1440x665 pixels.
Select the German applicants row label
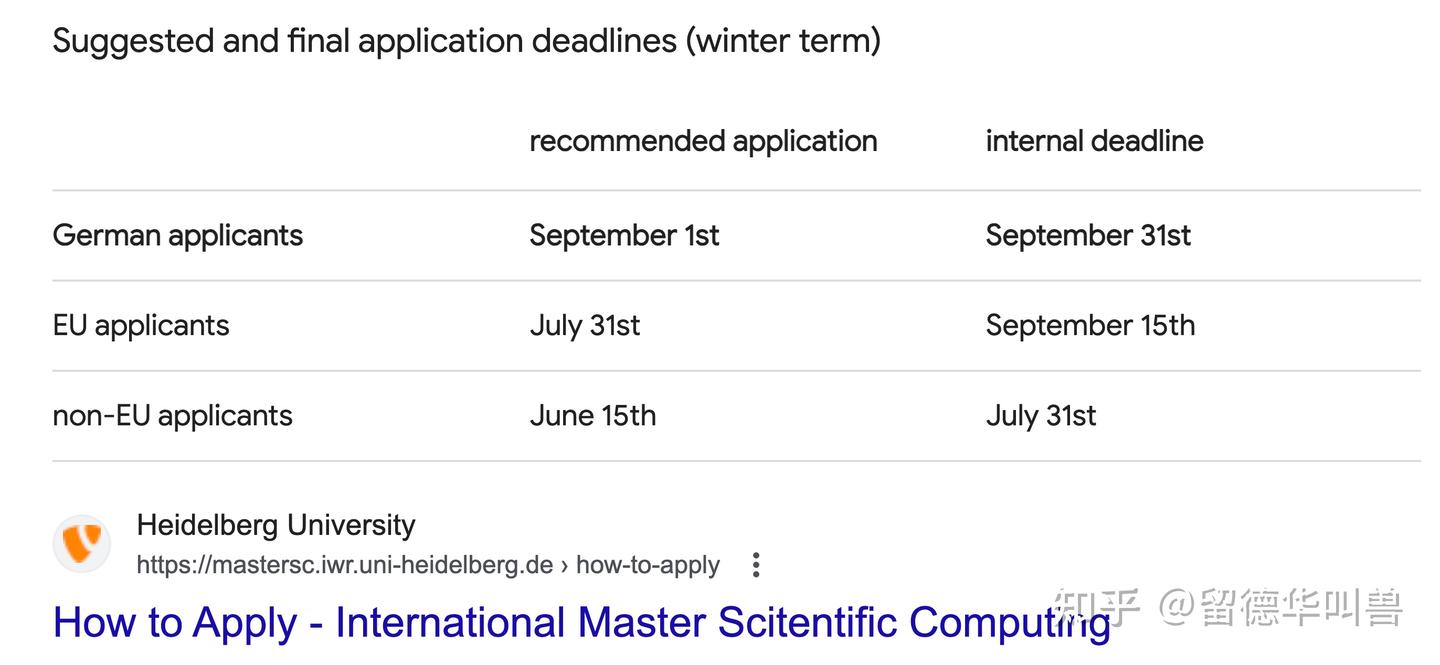(x=178, y=235)
